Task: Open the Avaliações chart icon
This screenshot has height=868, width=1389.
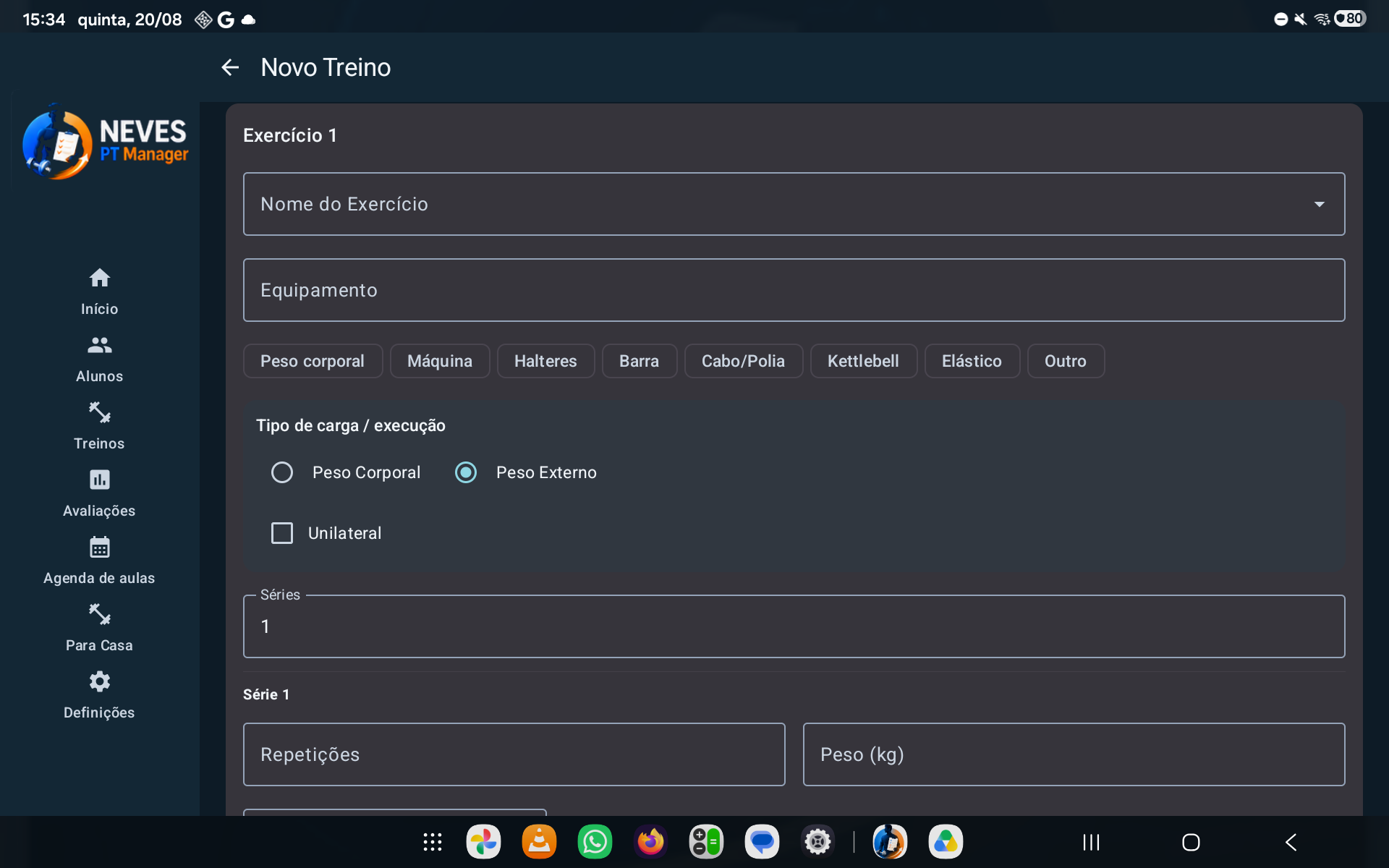Action: tap(99, 480)
